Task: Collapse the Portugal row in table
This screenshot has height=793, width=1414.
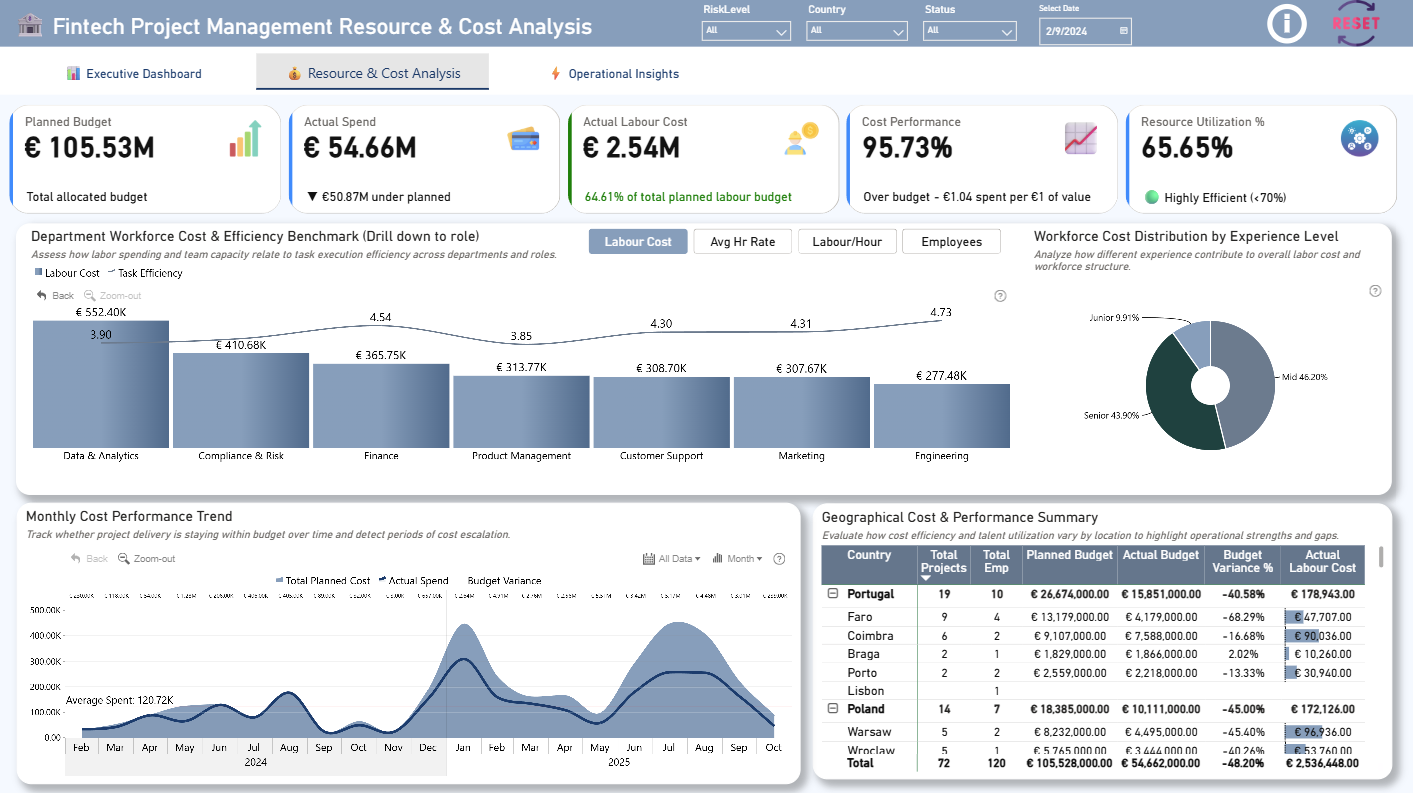Action: tap(833, 594)
